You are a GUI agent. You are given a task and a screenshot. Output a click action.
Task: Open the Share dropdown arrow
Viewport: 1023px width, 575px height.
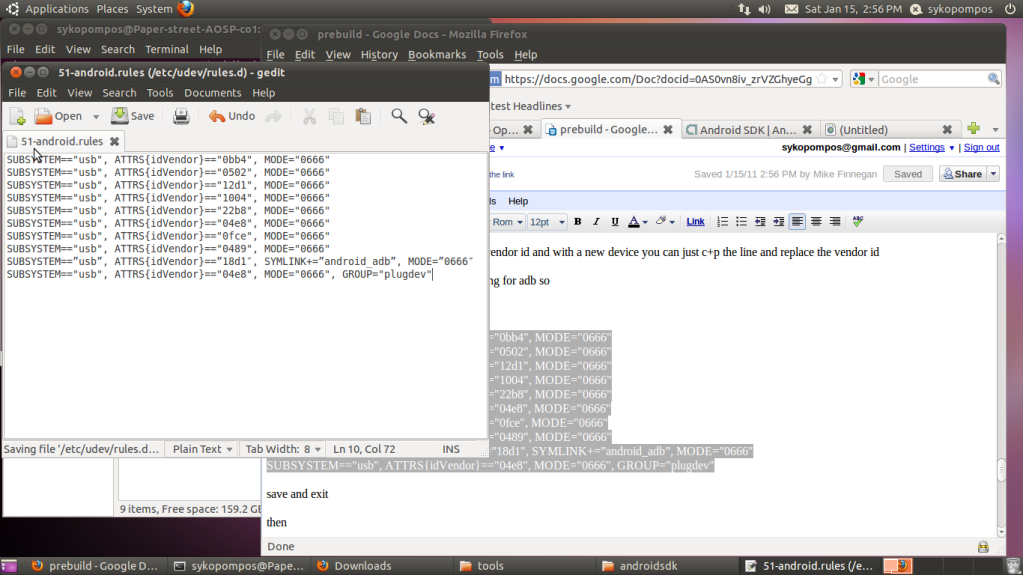click(993, 174)
